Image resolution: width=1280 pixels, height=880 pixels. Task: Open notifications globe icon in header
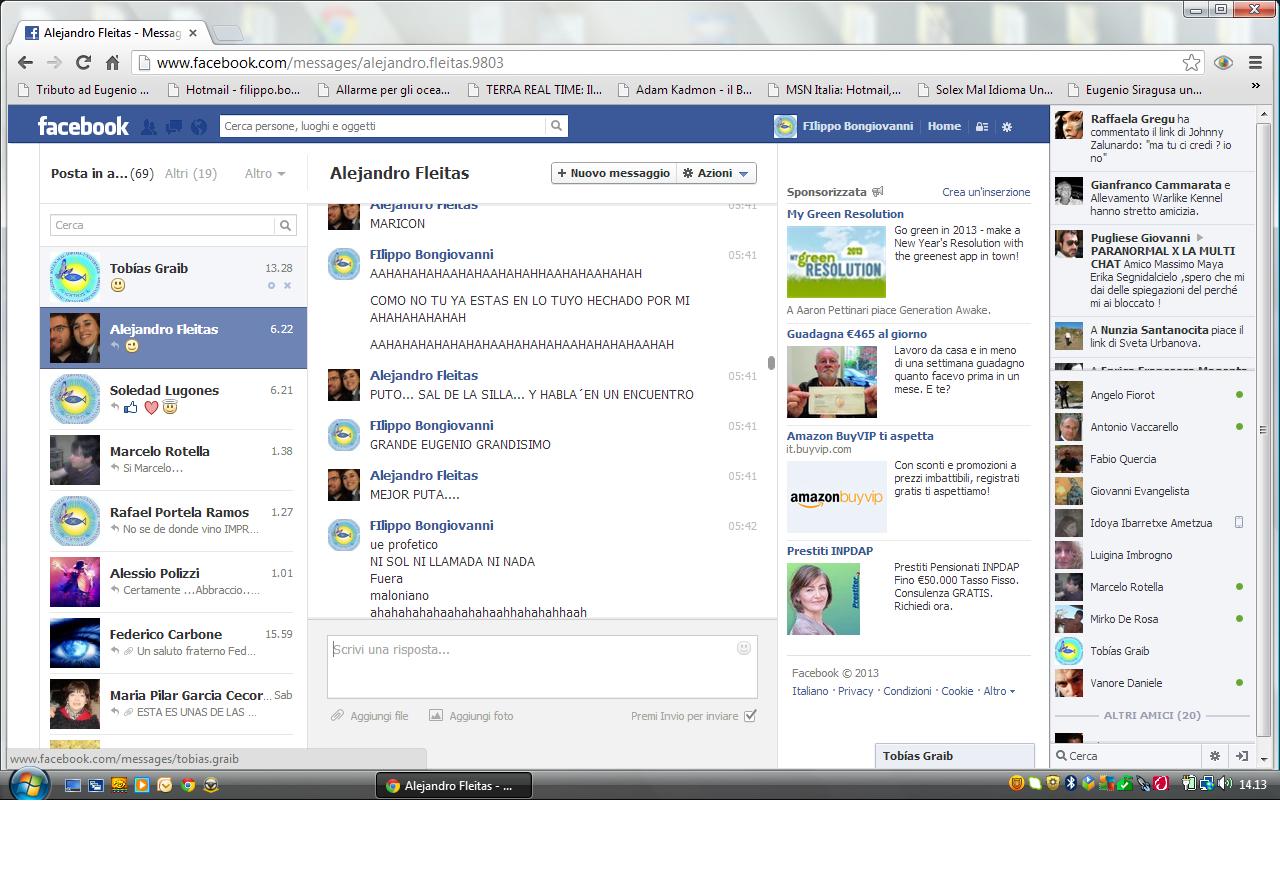click(x=199, y=127)
